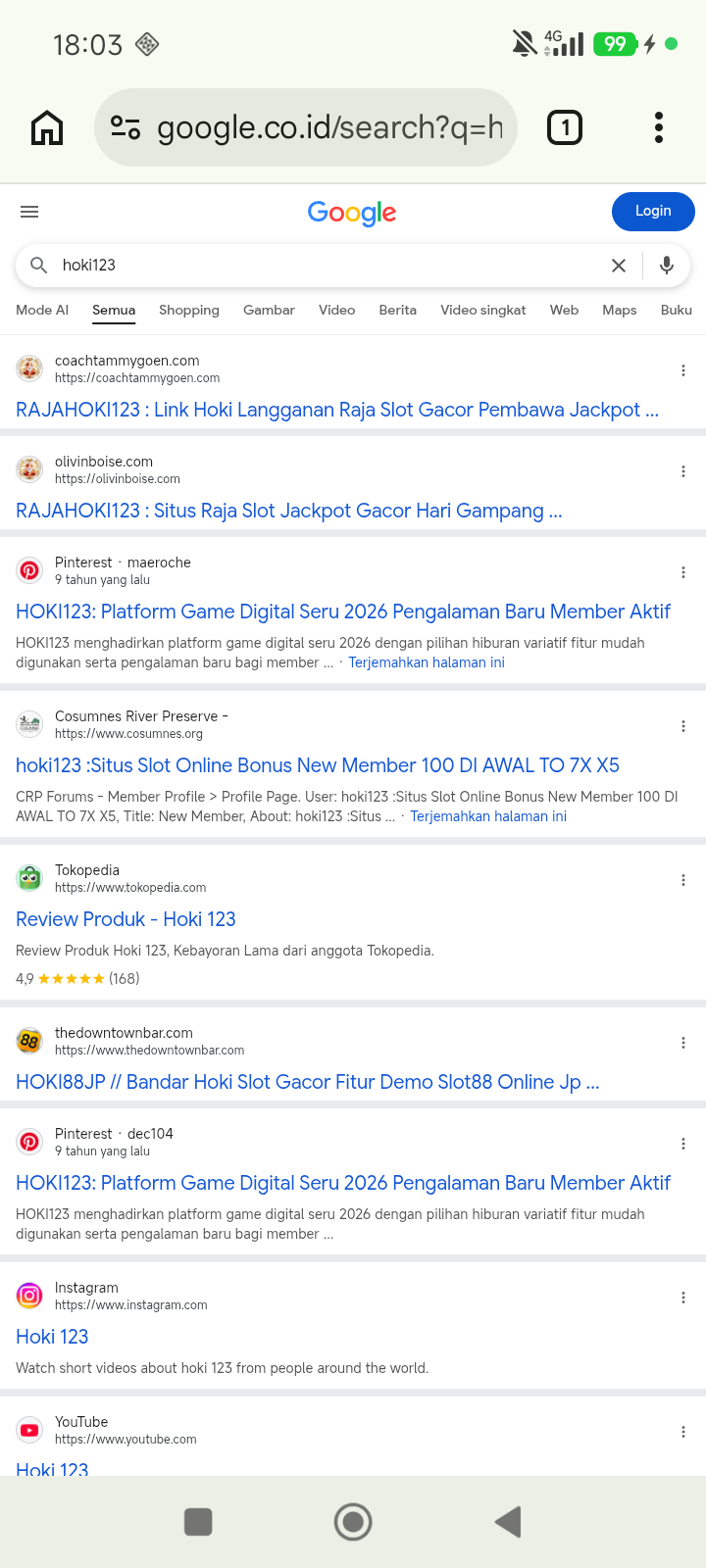Image resolution: width=706 pixels, height=1568 pixels.
Task: Open options menu for Instagram result
Action: point(682,1298)
